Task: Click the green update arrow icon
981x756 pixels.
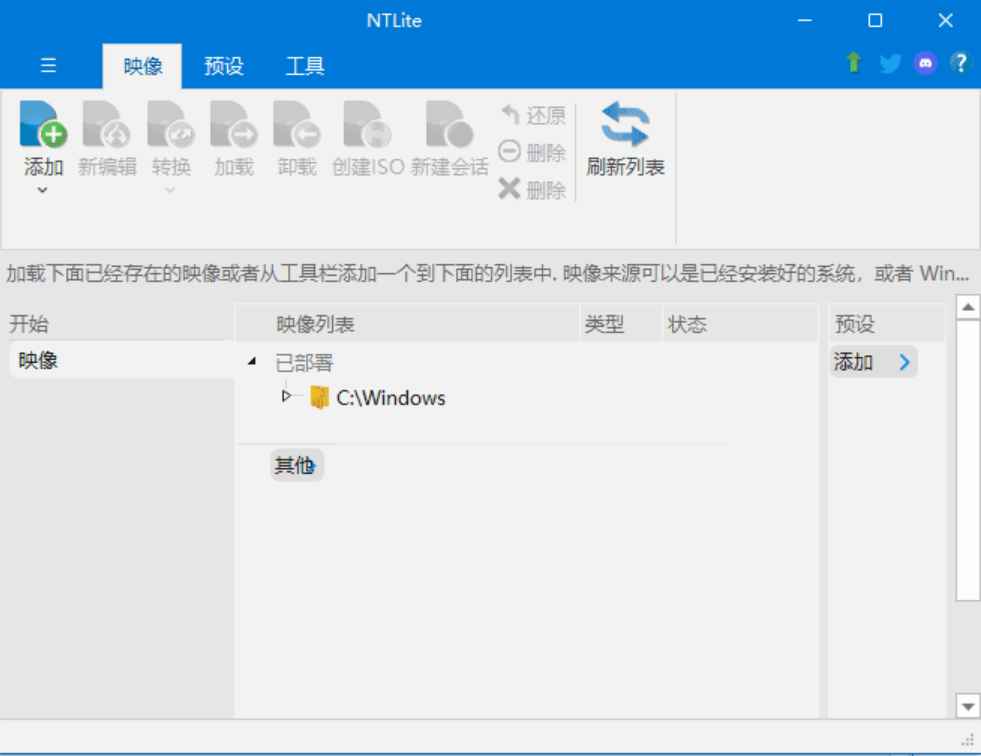Action: (x=853, y=61)
